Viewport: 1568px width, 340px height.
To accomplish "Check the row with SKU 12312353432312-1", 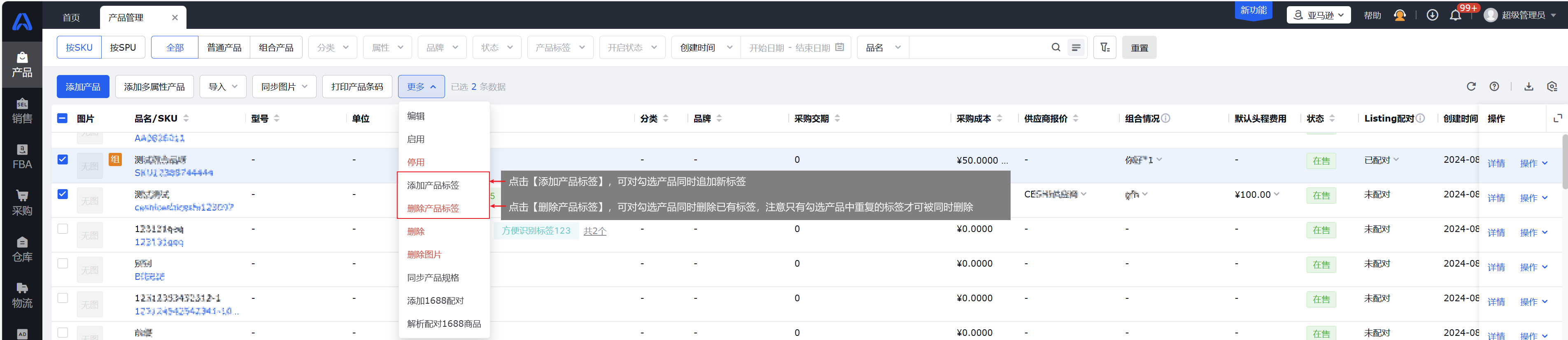I will (x=62, y=298).
